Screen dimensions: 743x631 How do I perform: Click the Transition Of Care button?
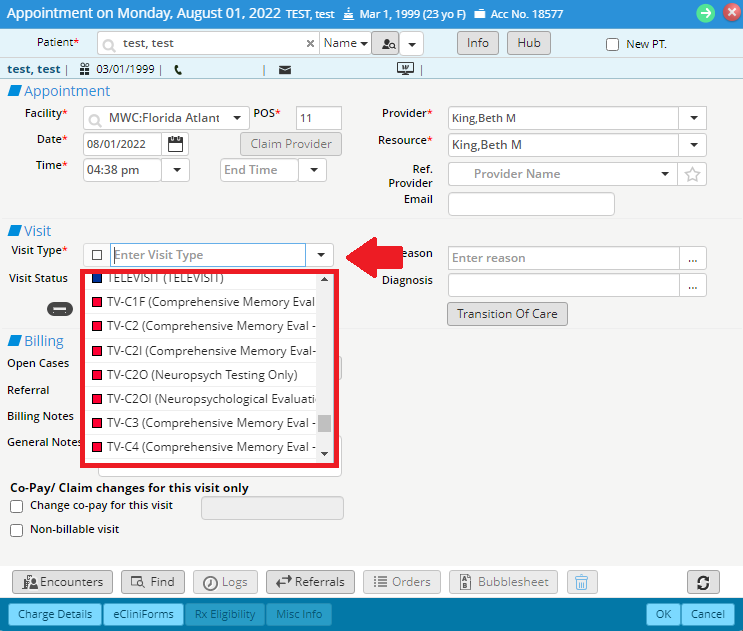tap(507, 314)
